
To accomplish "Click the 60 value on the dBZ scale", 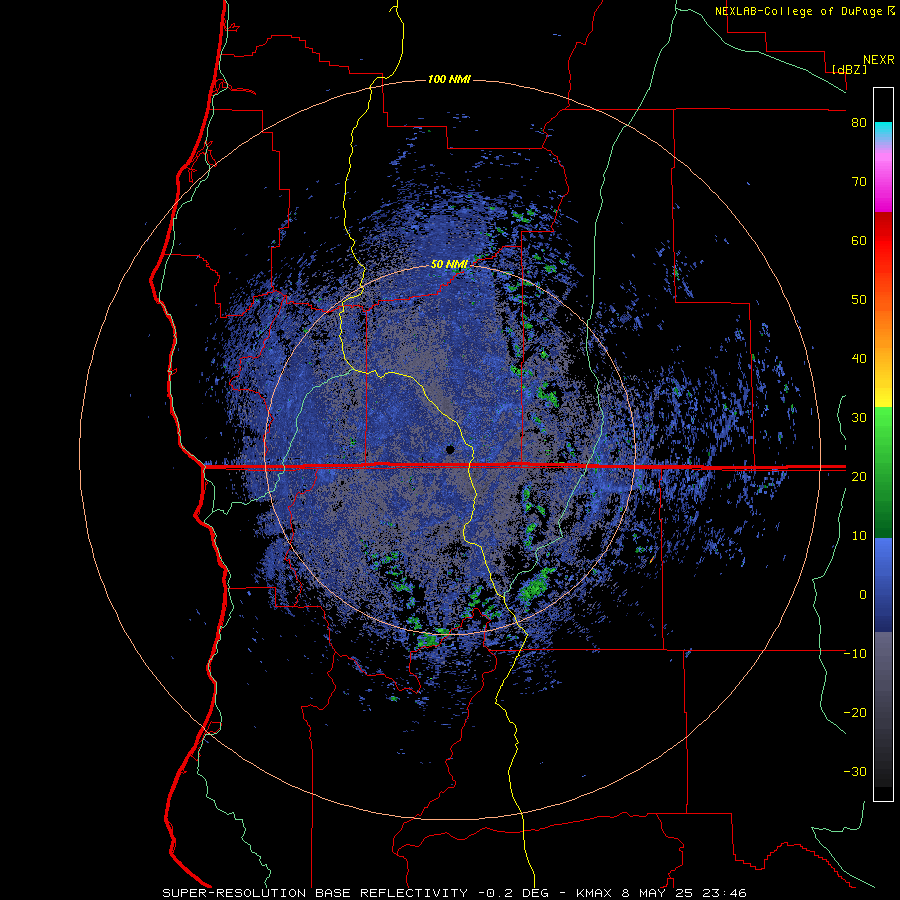I will tap(859, 240).
